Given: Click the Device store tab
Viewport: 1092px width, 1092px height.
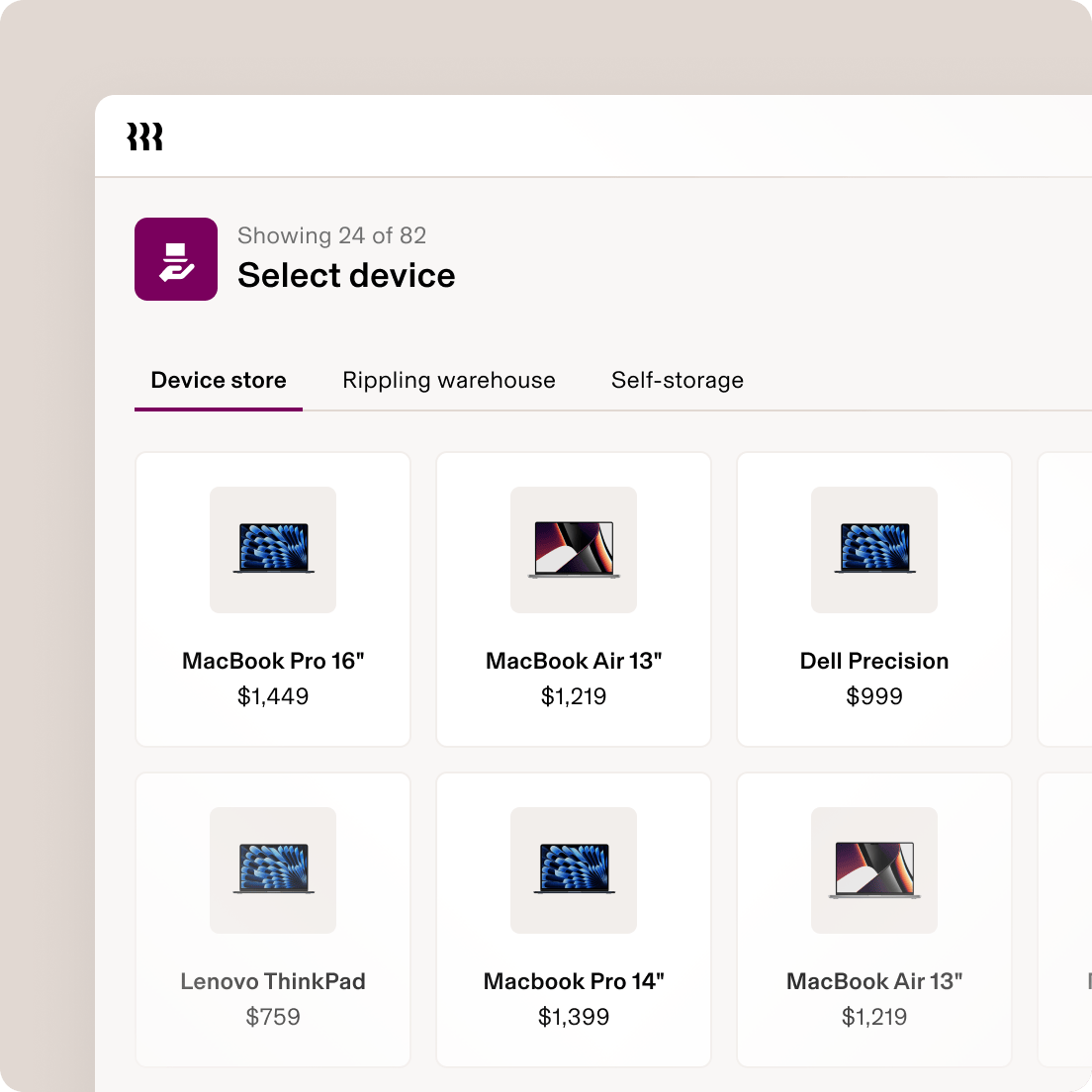Looking at the screenshot, I should pyautogui.click(x=218, y=380).
